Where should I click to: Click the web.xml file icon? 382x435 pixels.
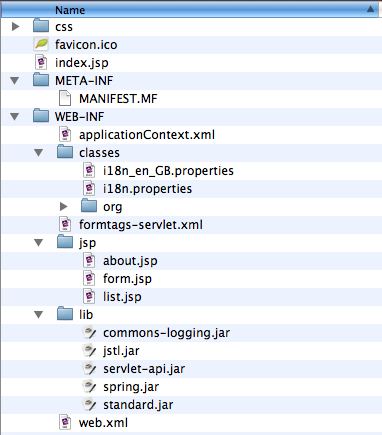click(65, 422)
